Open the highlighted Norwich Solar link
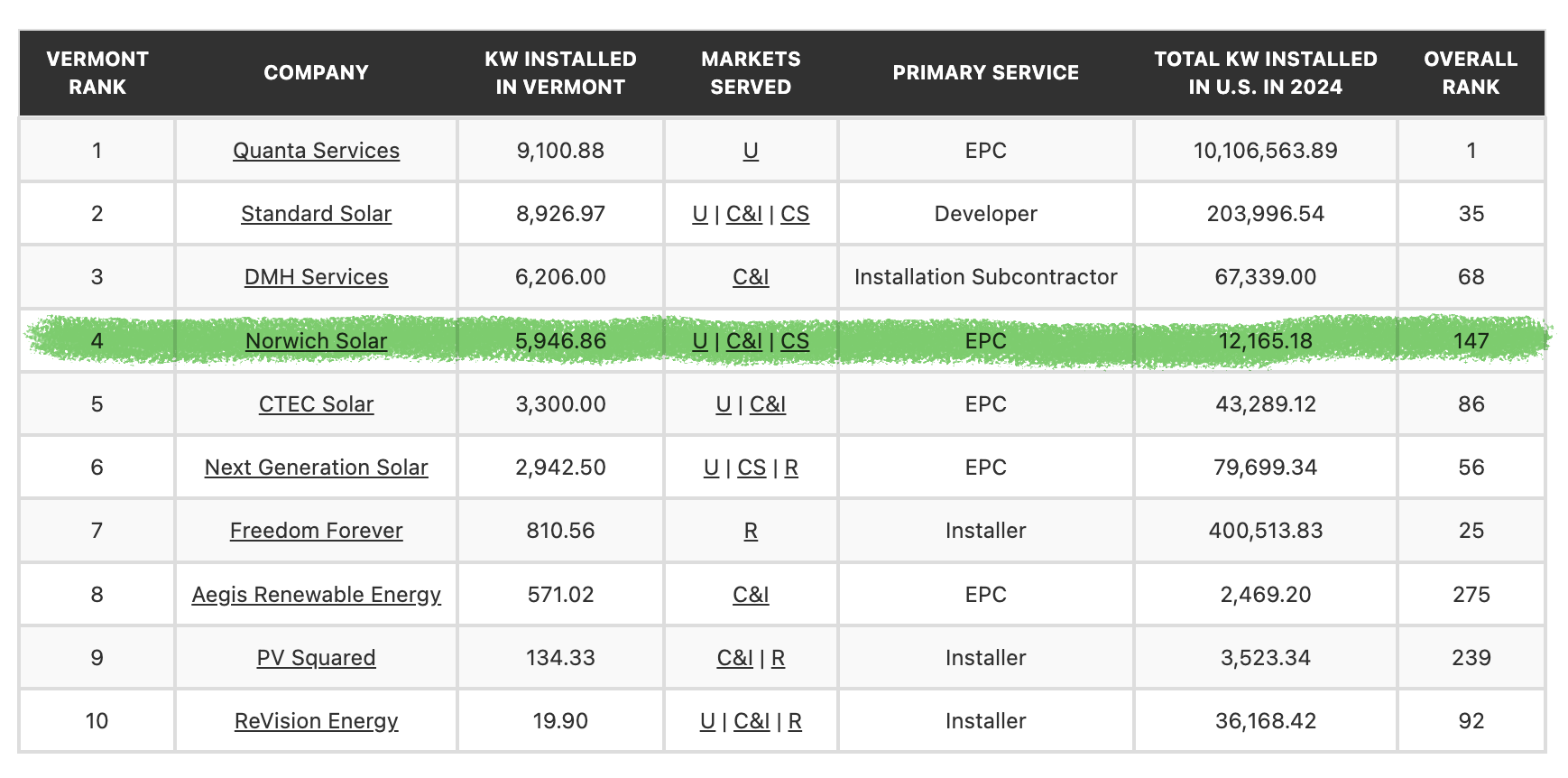 (x=316, y=341)
